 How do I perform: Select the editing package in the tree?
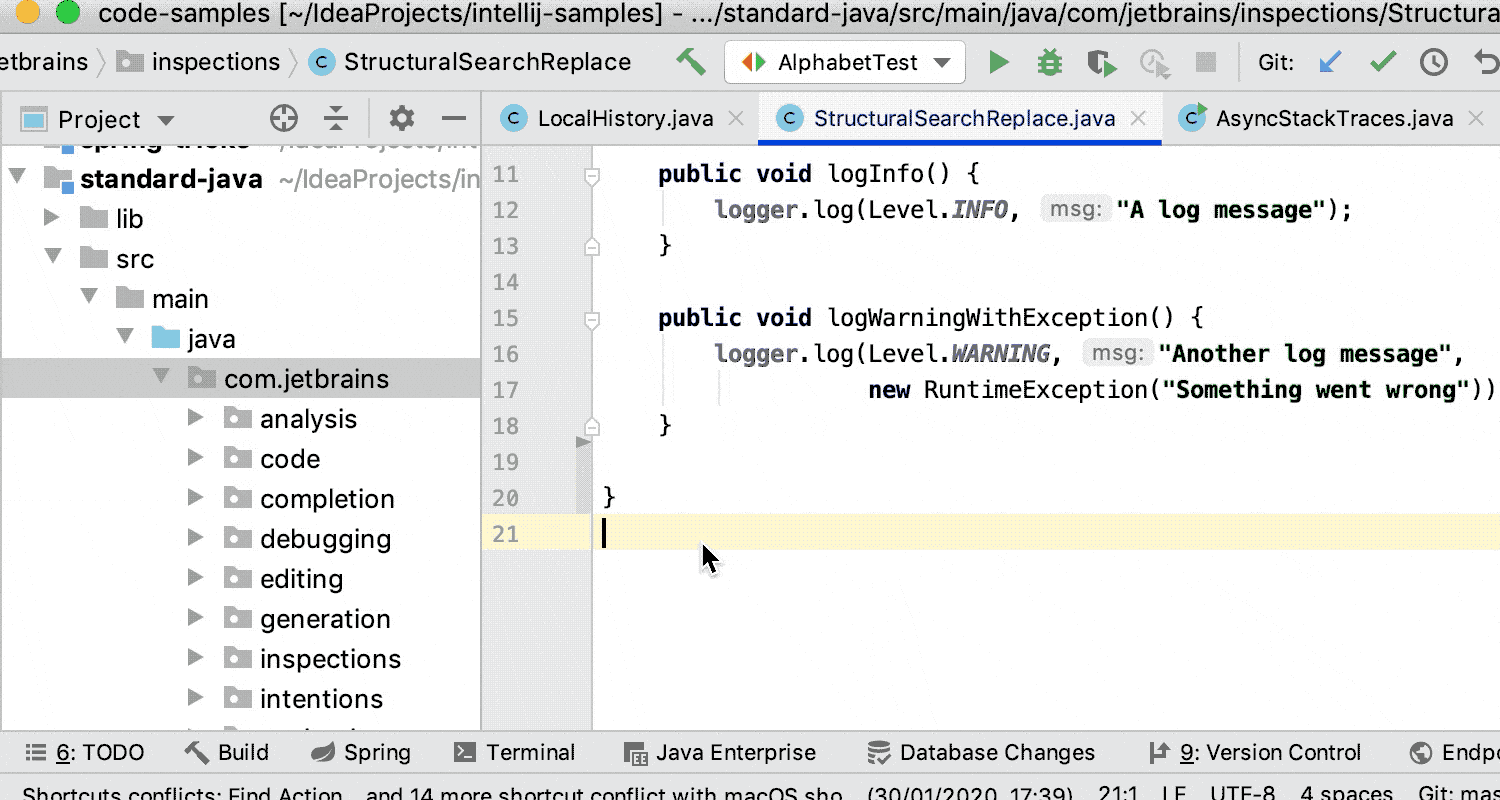coord(301,579)
